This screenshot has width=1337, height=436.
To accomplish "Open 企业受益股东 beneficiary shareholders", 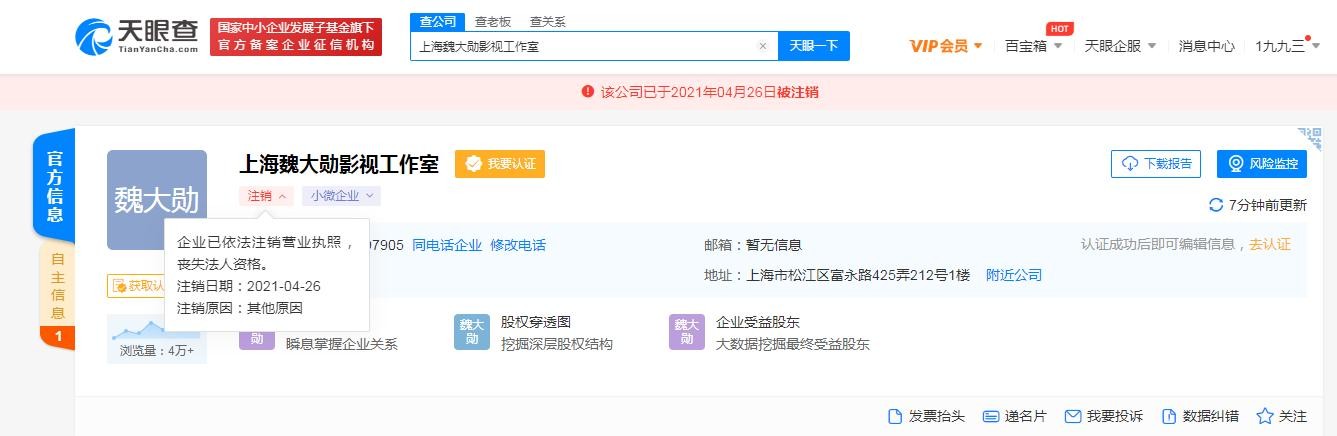I will pyautogui.click(x=757, y=323).
